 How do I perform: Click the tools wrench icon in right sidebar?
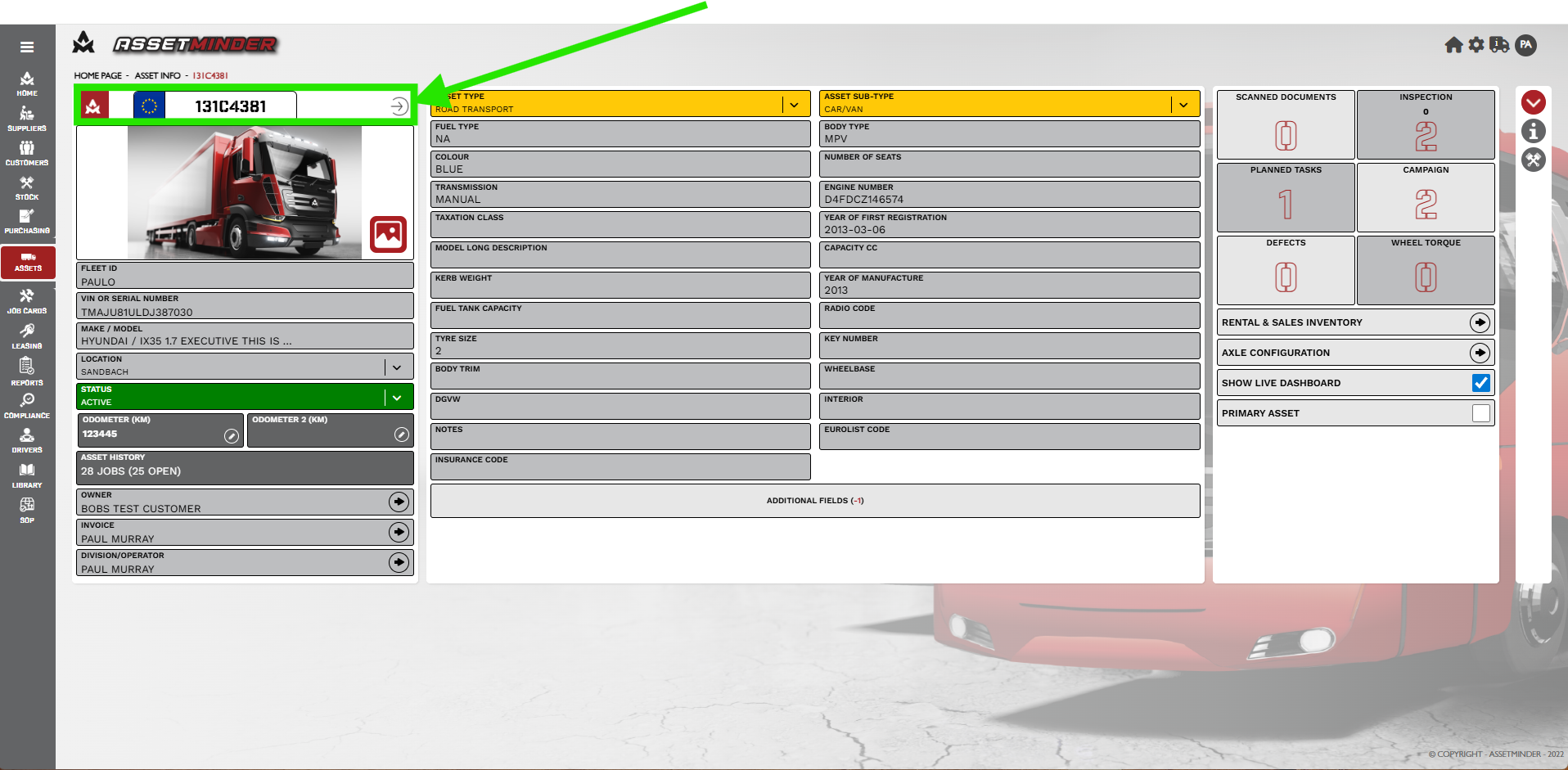click(1533, 160)
